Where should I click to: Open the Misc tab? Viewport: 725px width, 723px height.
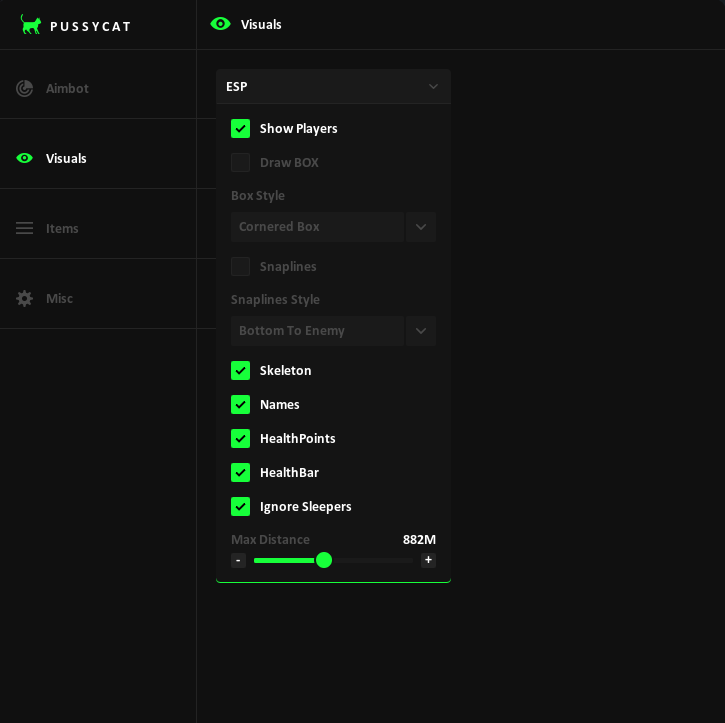(59, 298)
